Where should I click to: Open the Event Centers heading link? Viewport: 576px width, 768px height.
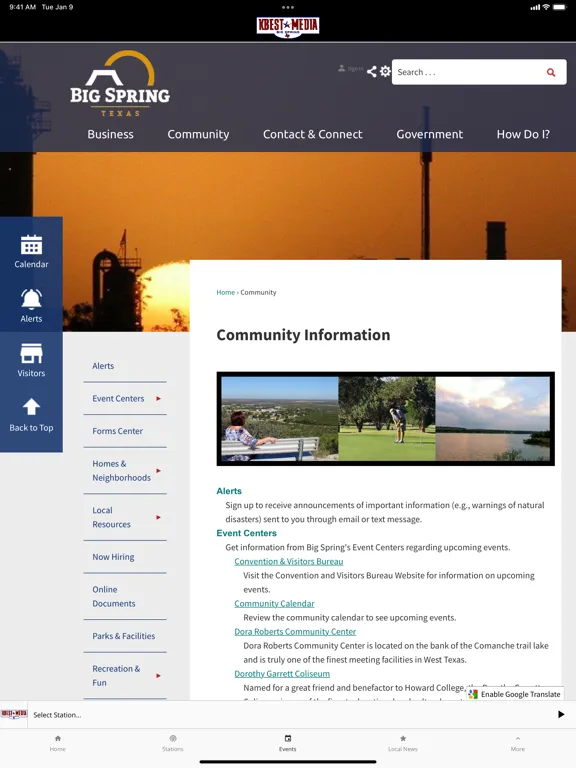pos(246,533)
